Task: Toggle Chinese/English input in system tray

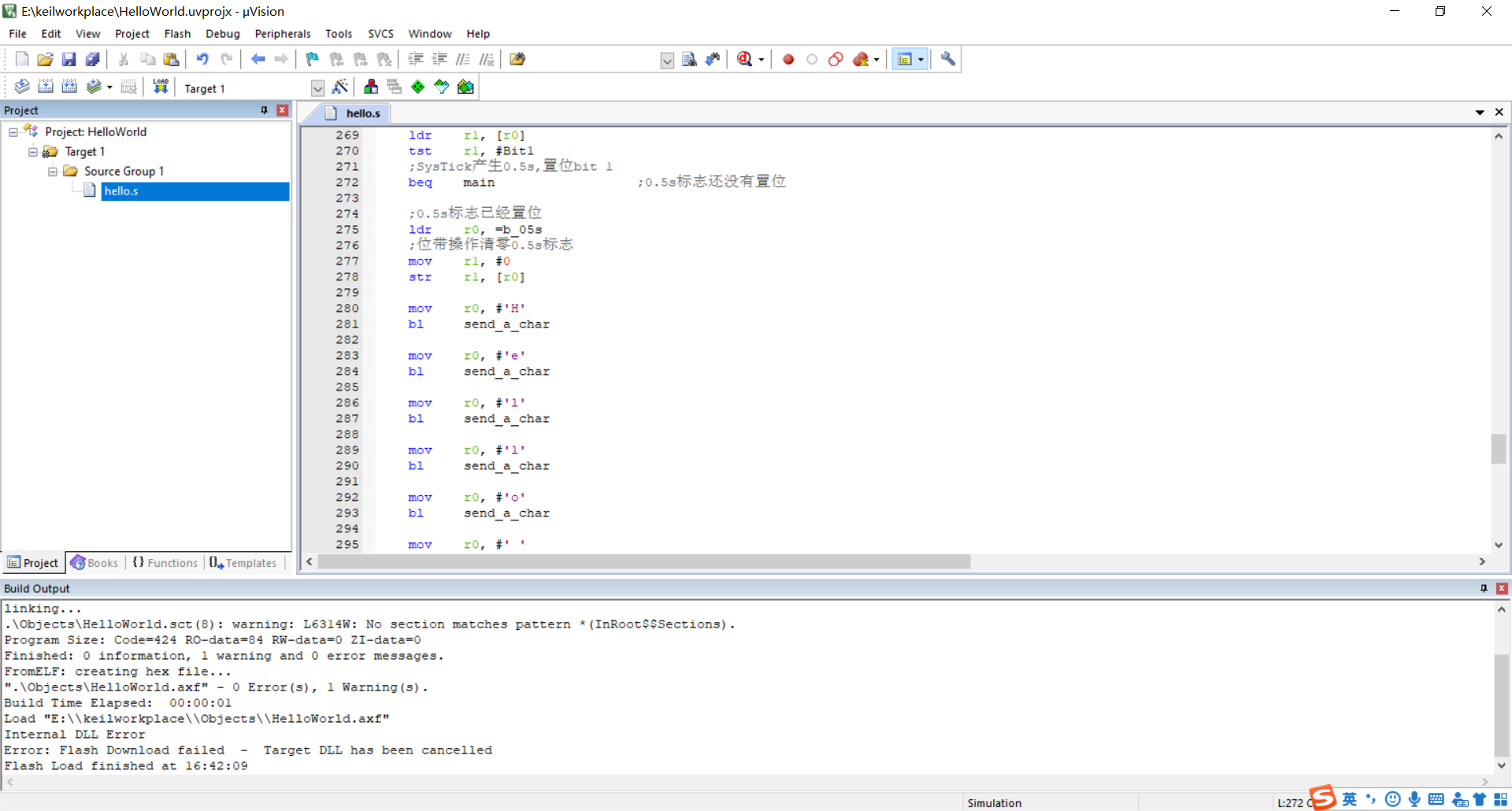Action: pos(1349,799)
